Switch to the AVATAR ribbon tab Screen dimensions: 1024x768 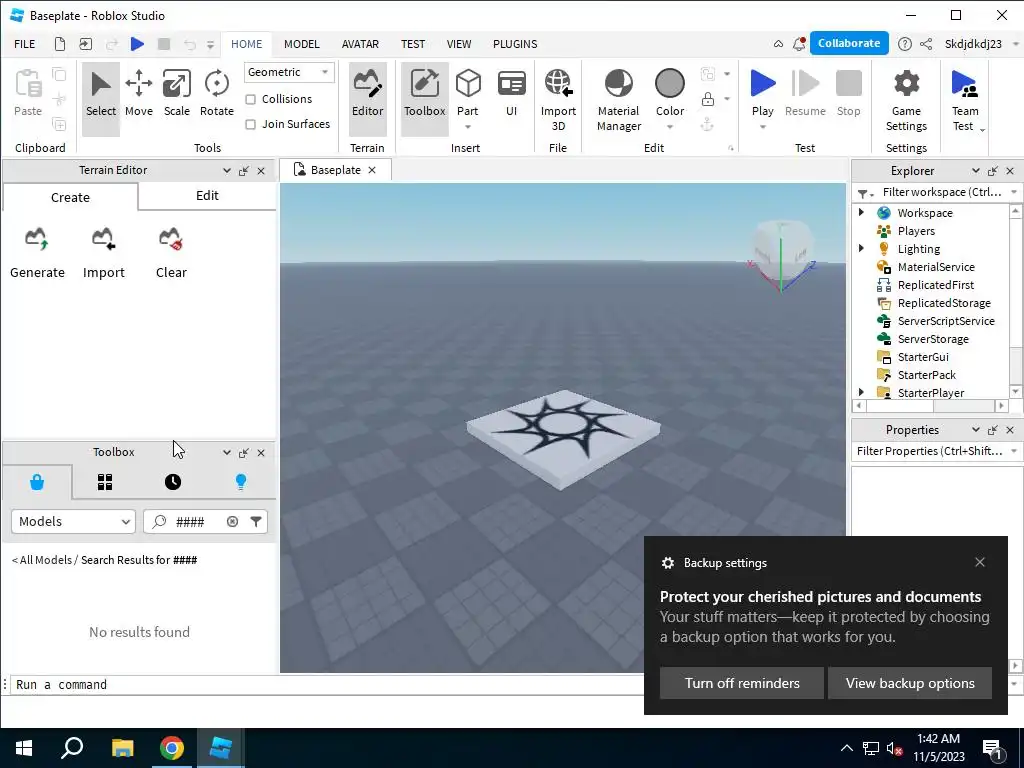360,44
